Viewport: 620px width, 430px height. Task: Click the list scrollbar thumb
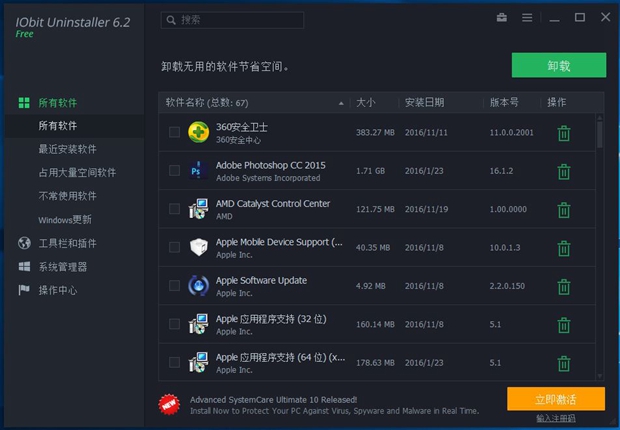(x=600, y=134)
